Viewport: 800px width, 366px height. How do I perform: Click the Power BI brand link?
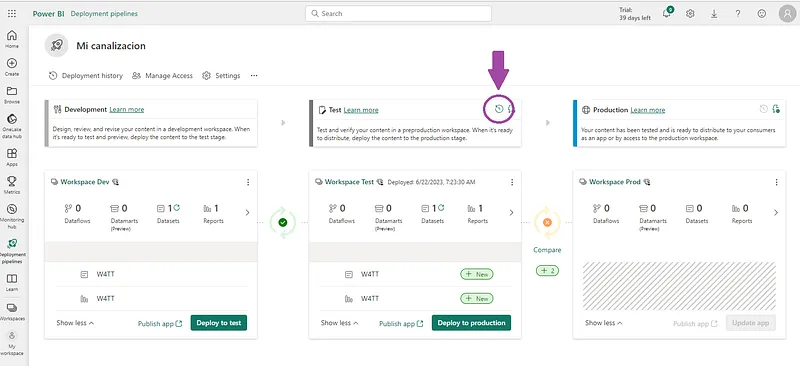48,14
